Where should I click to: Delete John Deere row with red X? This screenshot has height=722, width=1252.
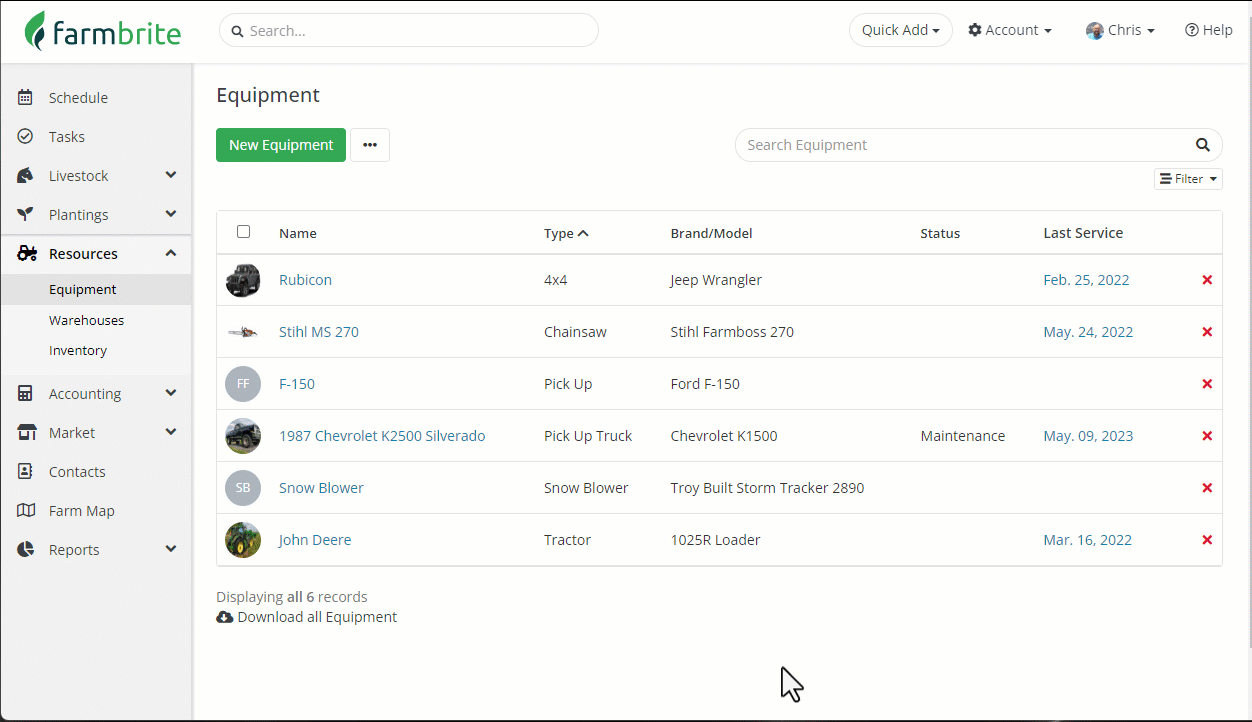(1207, 540)
